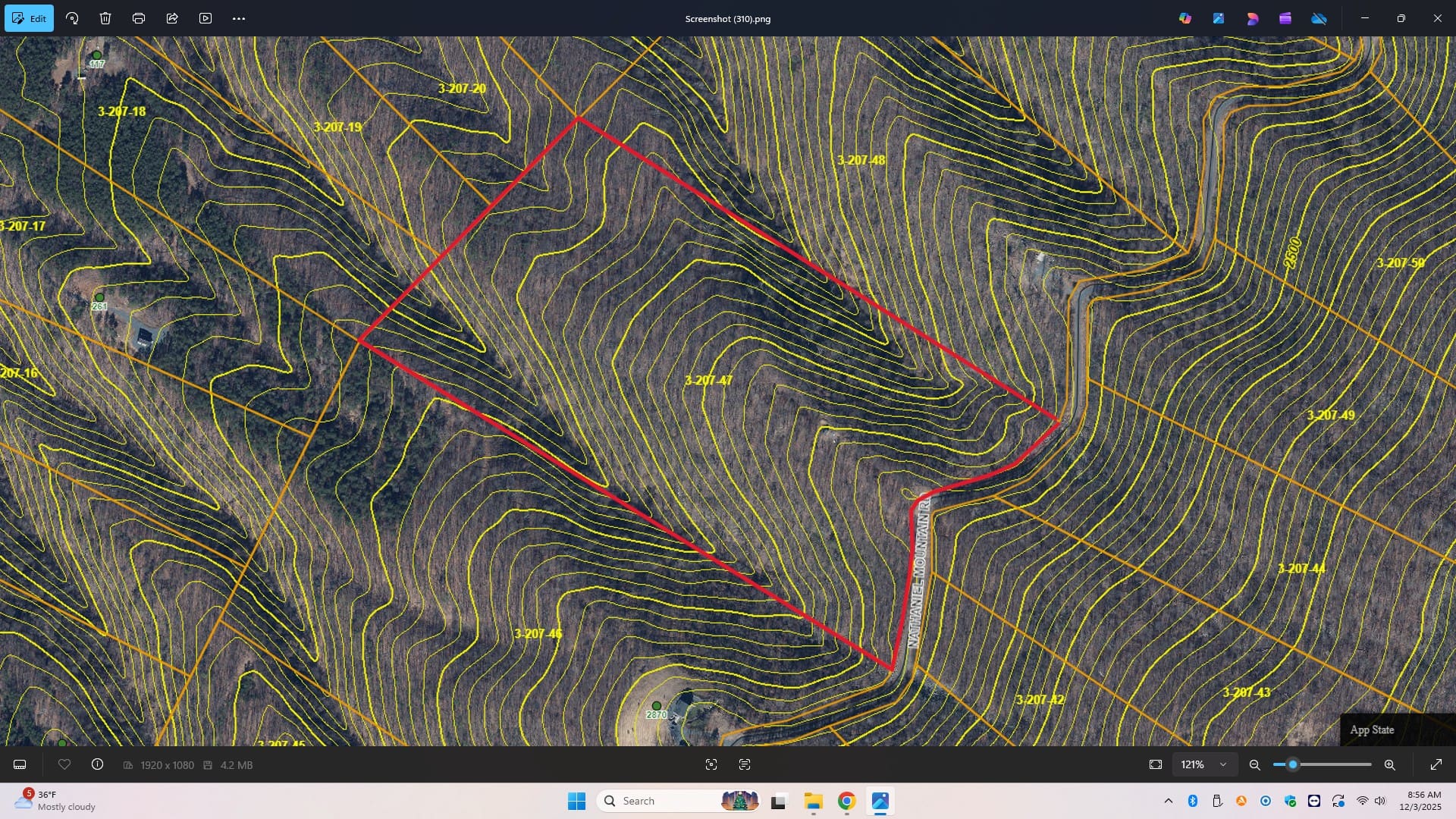Start slideshow with the play icon
The height and width of the screenshot is (819, 1456).
pyautogui.click(x=206, y=18)
